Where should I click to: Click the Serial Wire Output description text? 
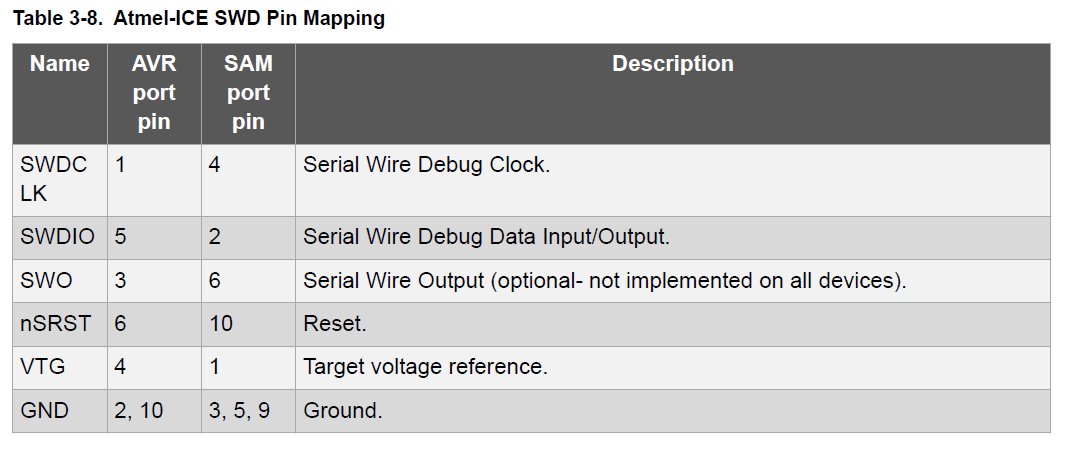[604, 281]
